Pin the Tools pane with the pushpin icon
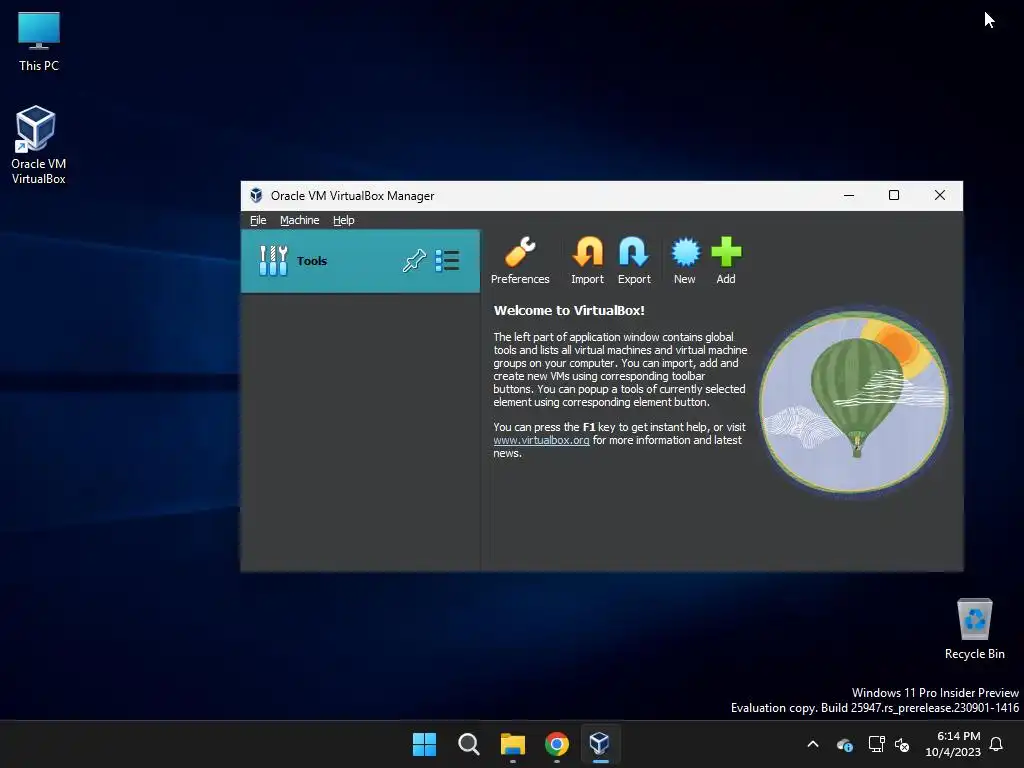The height and width of the screenshot is (768, 1024). [x=414, y=261]
